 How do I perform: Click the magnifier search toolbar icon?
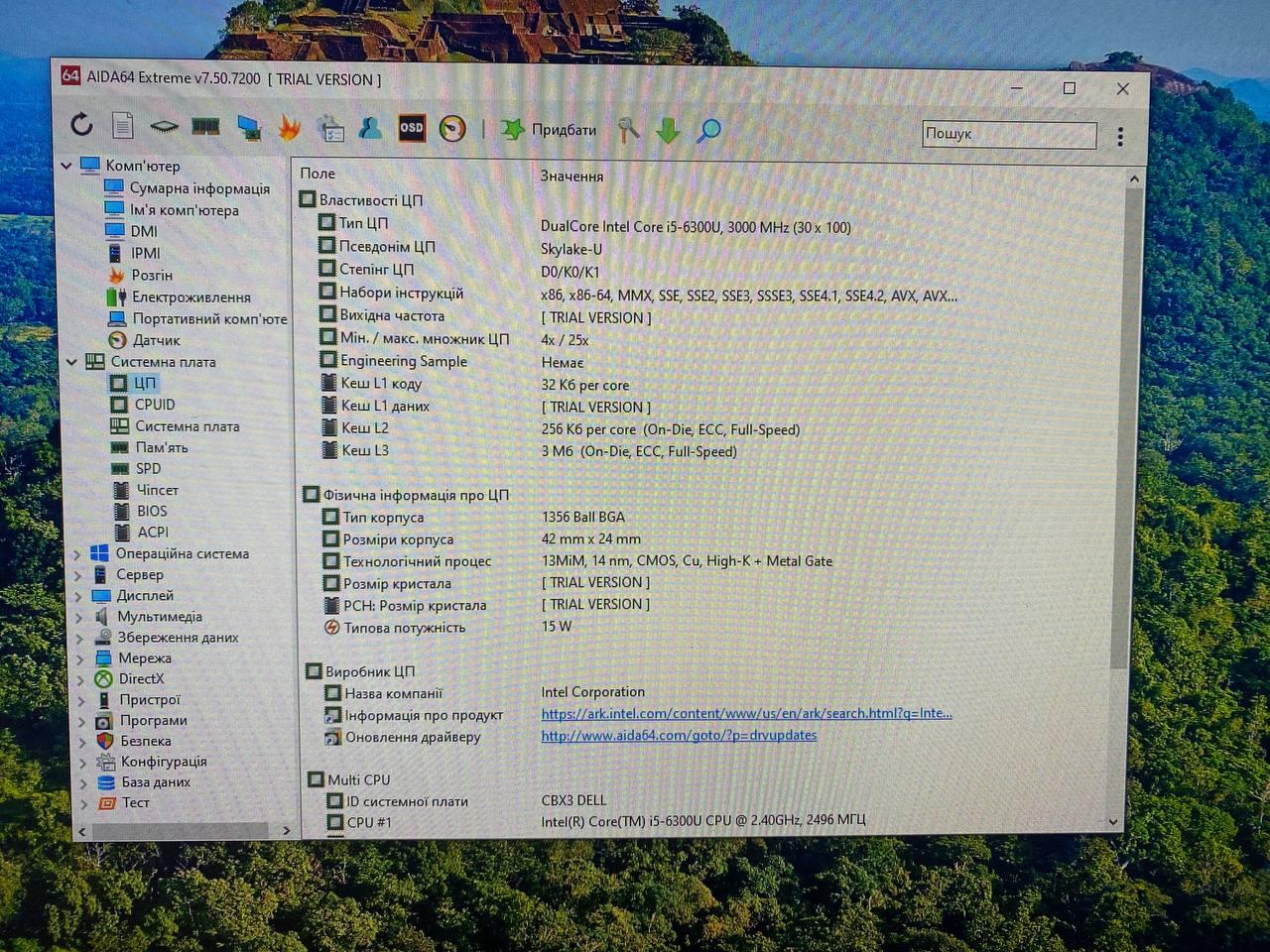(x=708, y=130)
